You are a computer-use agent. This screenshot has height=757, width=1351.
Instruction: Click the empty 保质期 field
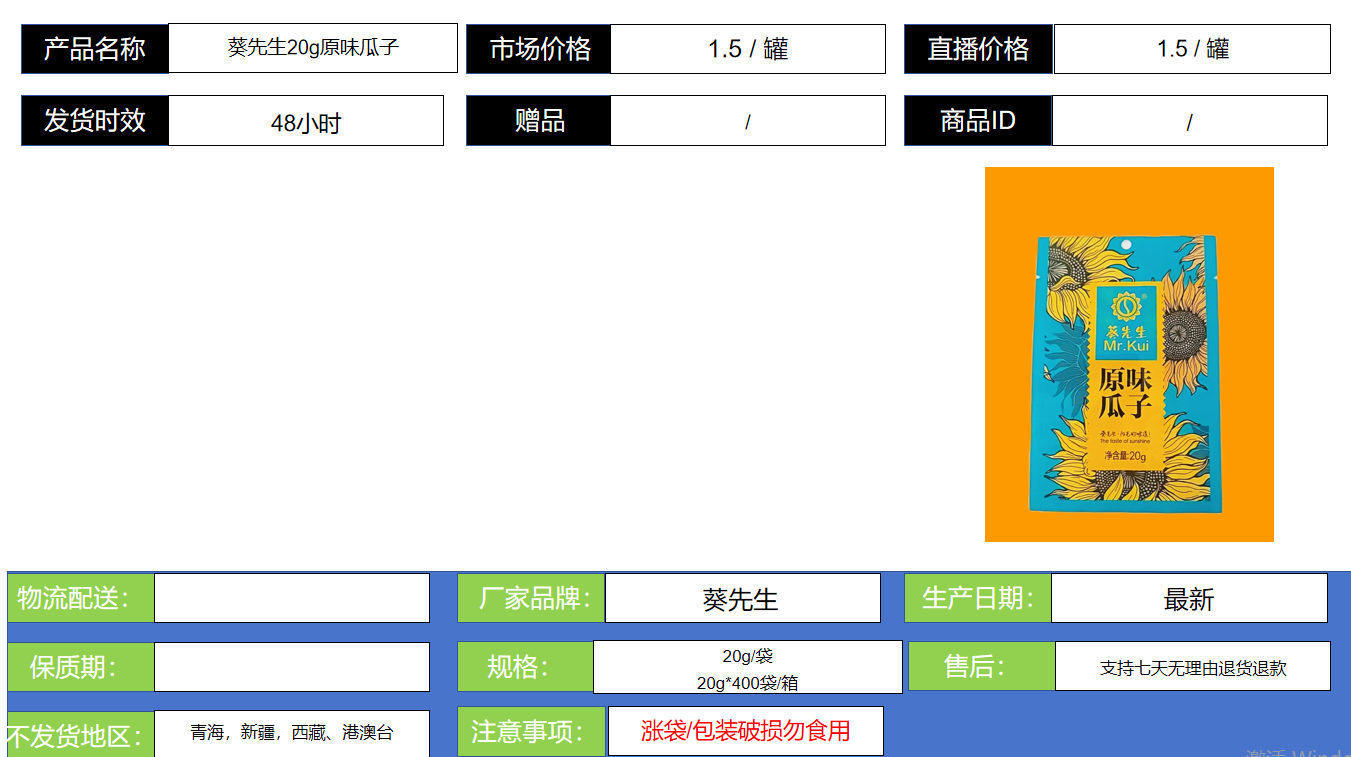coord(291,666)
